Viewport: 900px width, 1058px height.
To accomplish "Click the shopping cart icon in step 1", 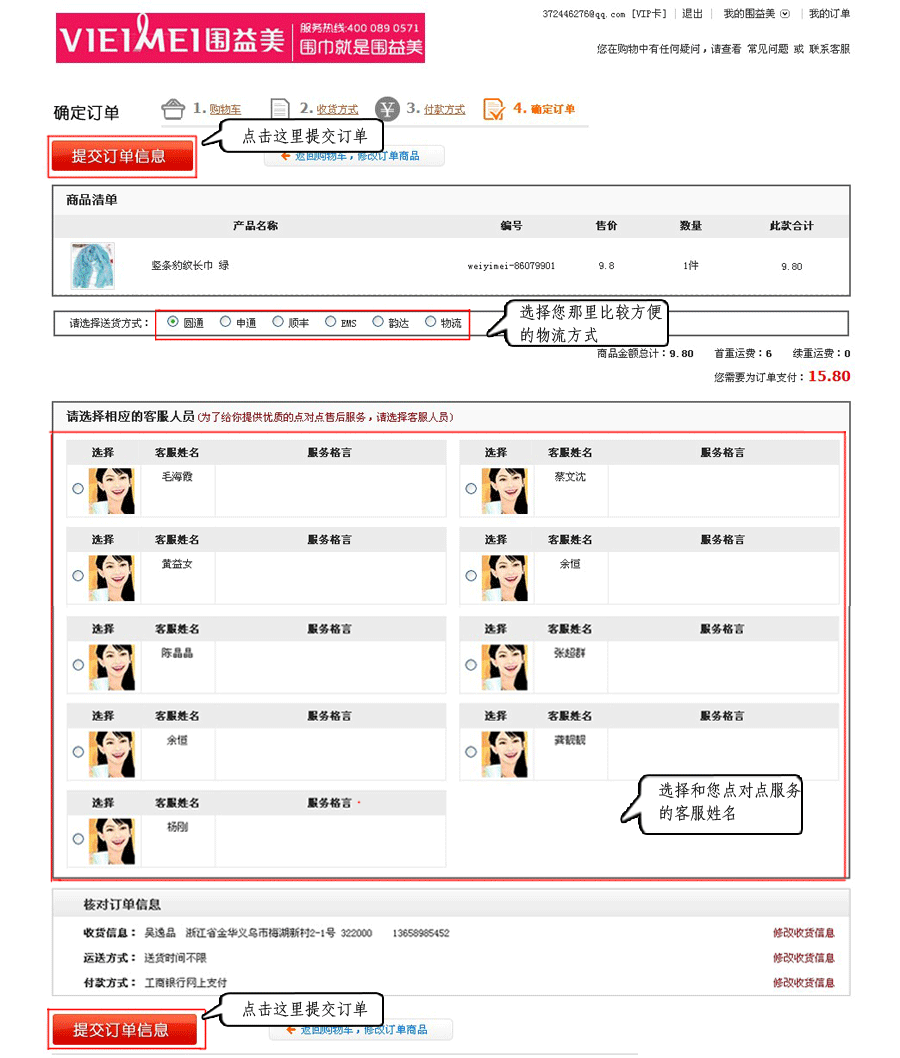I will (x=173, y=109).
